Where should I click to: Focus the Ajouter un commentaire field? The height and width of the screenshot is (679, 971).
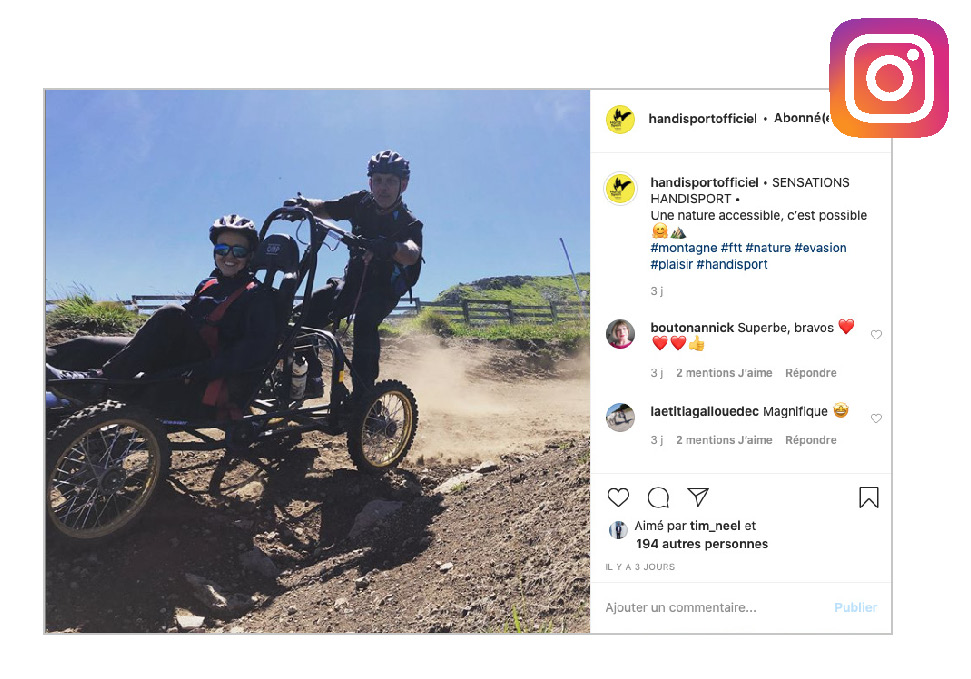(x=712, y=607)
